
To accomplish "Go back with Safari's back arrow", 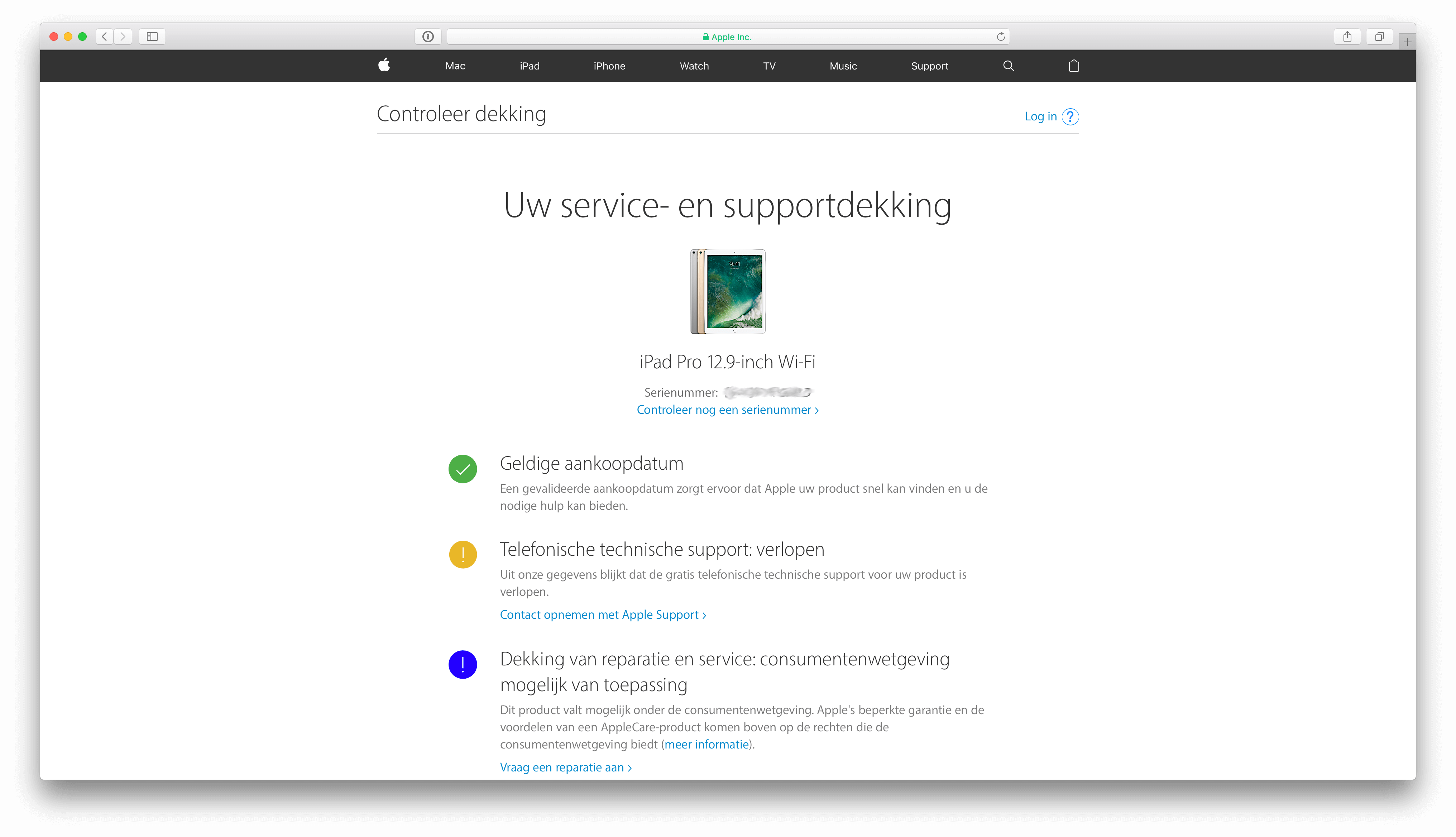I will click(105, 37).
